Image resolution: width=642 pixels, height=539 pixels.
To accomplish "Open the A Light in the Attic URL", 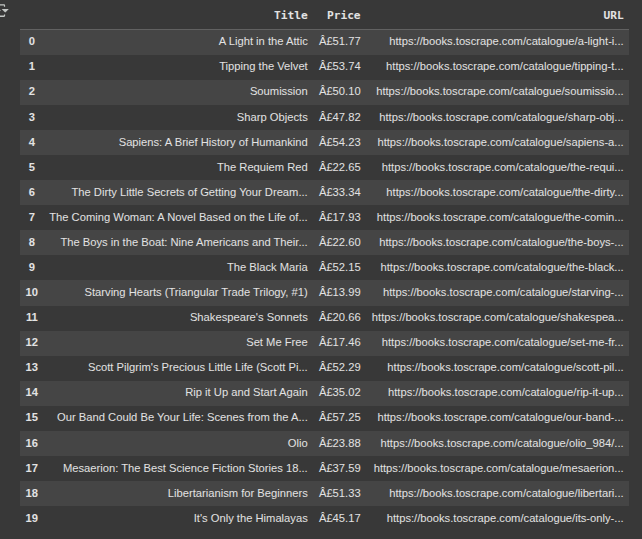I will 506,41.
